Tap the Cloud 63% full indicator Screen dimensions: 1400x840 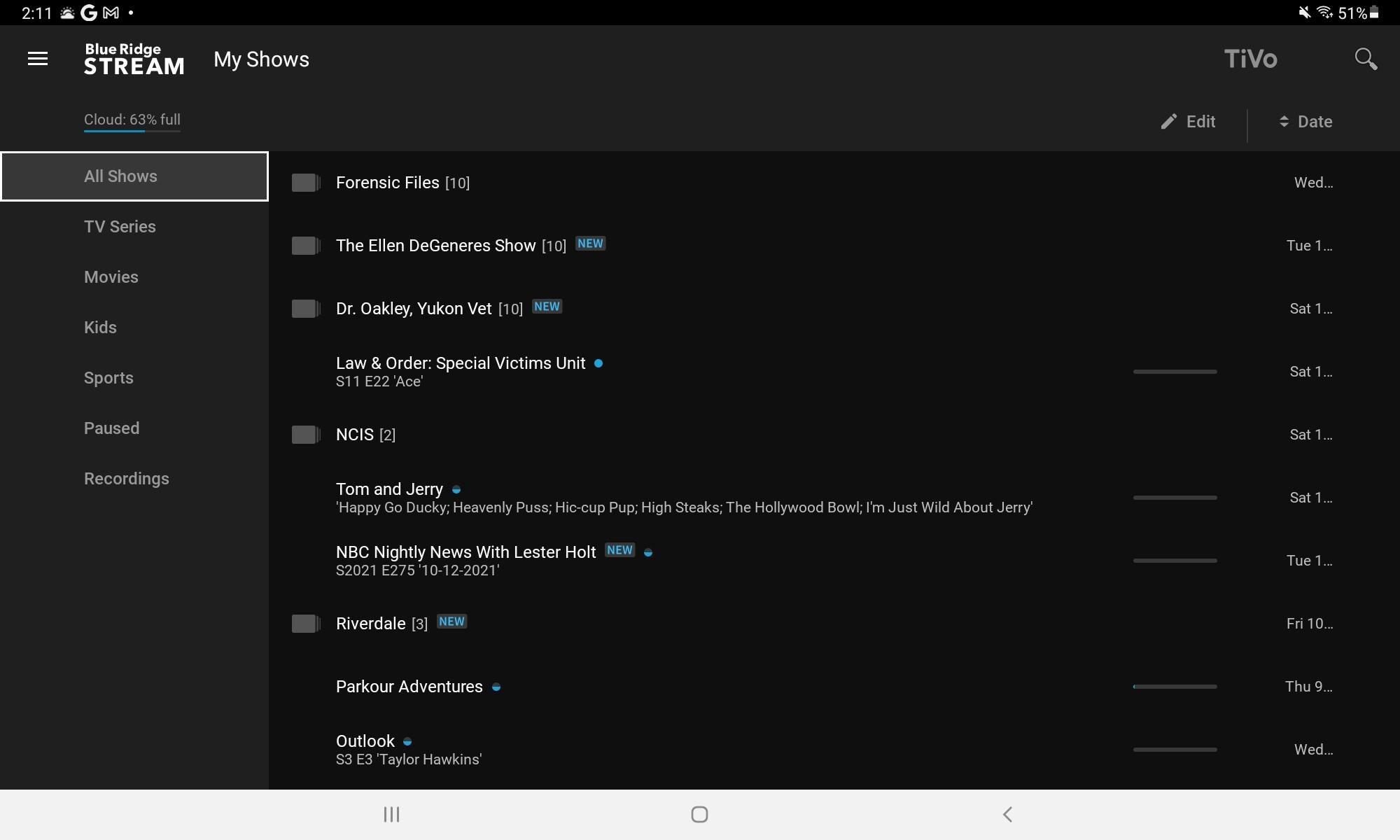[132, 120]
